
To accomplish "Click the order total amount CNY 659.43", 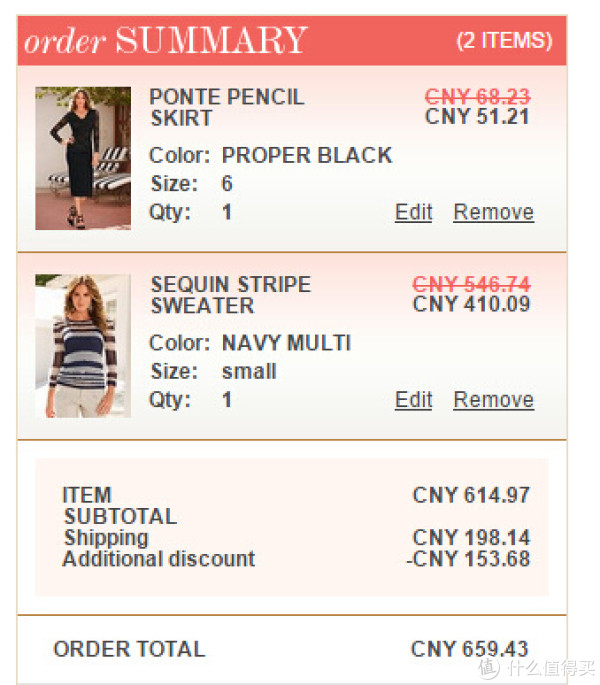I will (x=470, y=649).
